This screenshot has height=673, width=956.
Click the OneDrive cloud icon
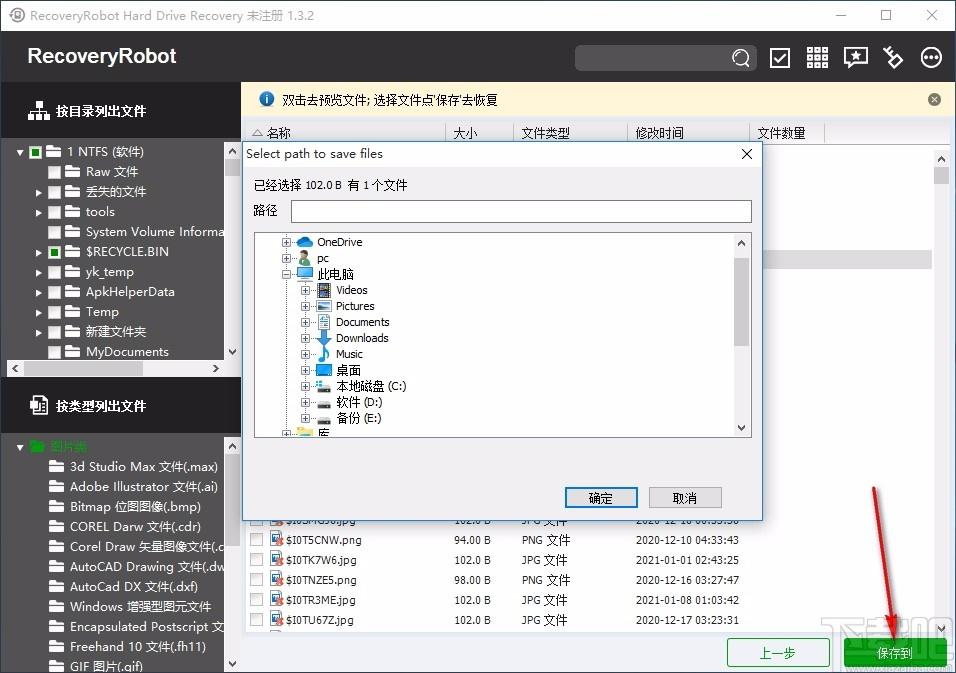point(304,242)
